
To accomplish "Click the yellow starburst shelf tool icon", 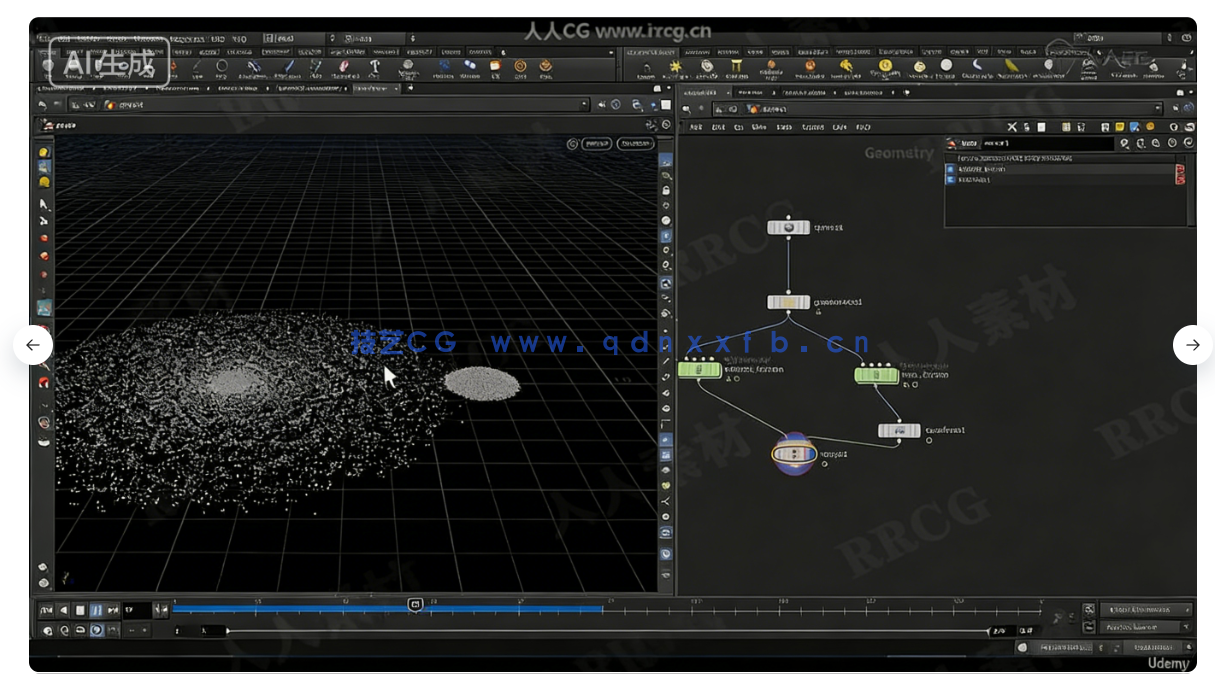I will coord(676,67).
